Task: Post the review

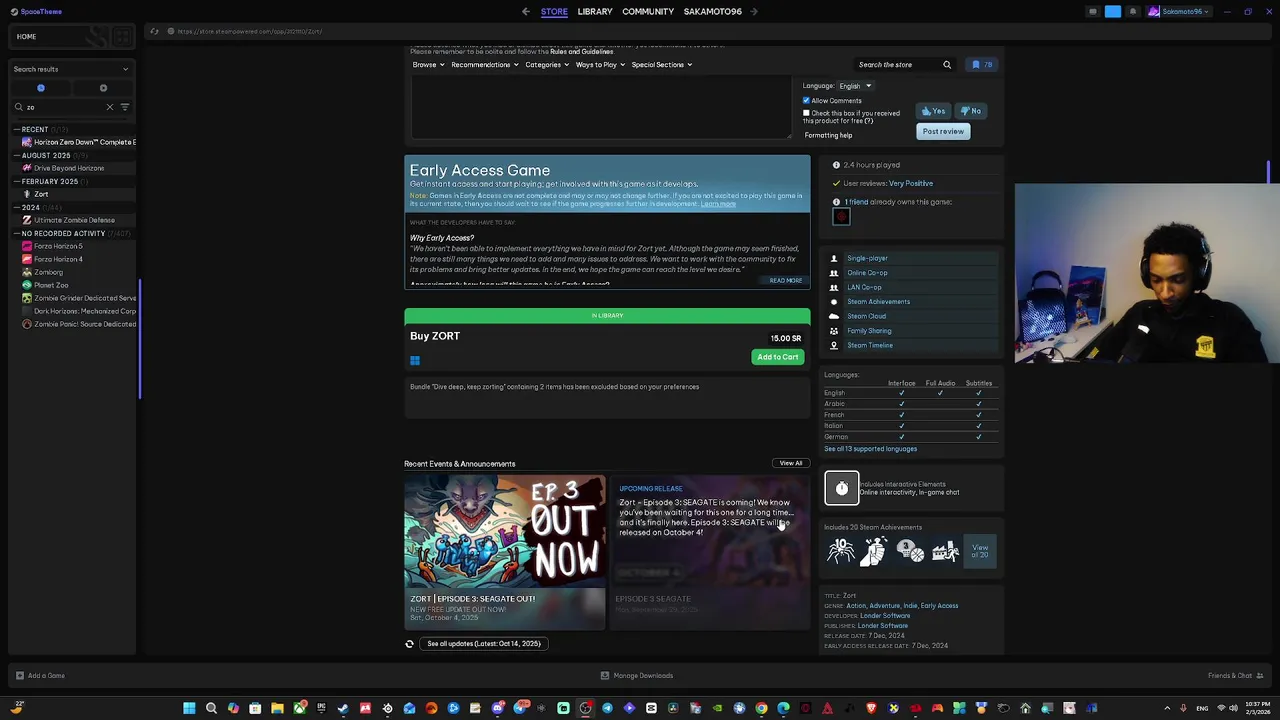Action: coord(943,132)
